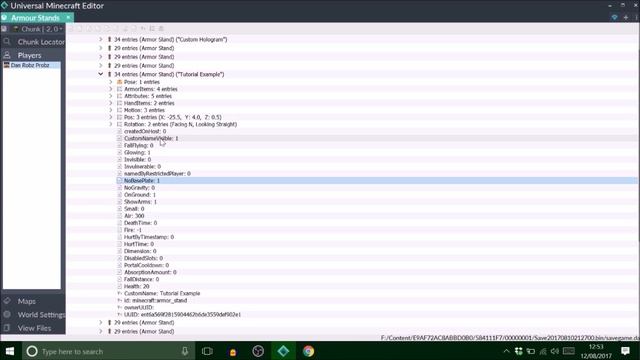Image resolution: width=640 pixels, height=360 pixels.
Task: Open View Files in the sidebar
Action: [x=34, y=328]
